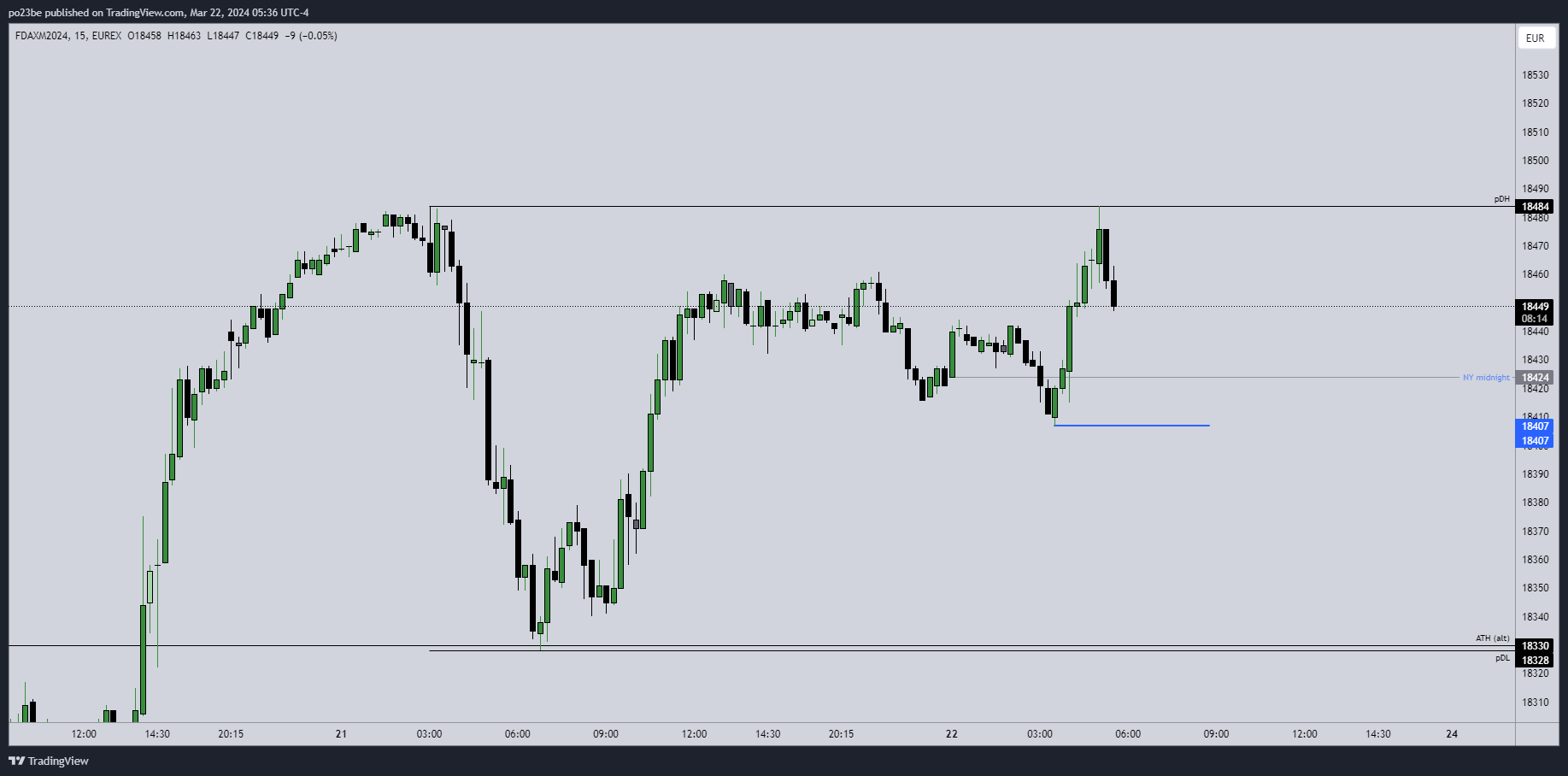Click date marker 21 on time axis
Viewport: 1568px width, 776px height.
point(341,734)
